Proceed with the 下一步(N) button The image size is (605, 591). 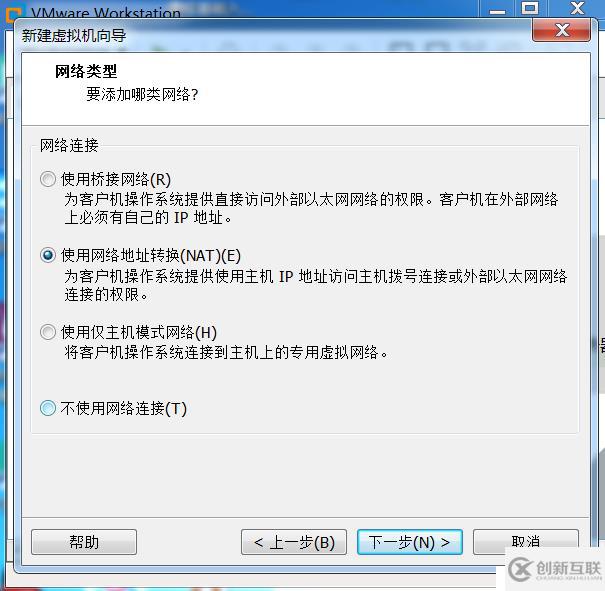pos(410,542)
